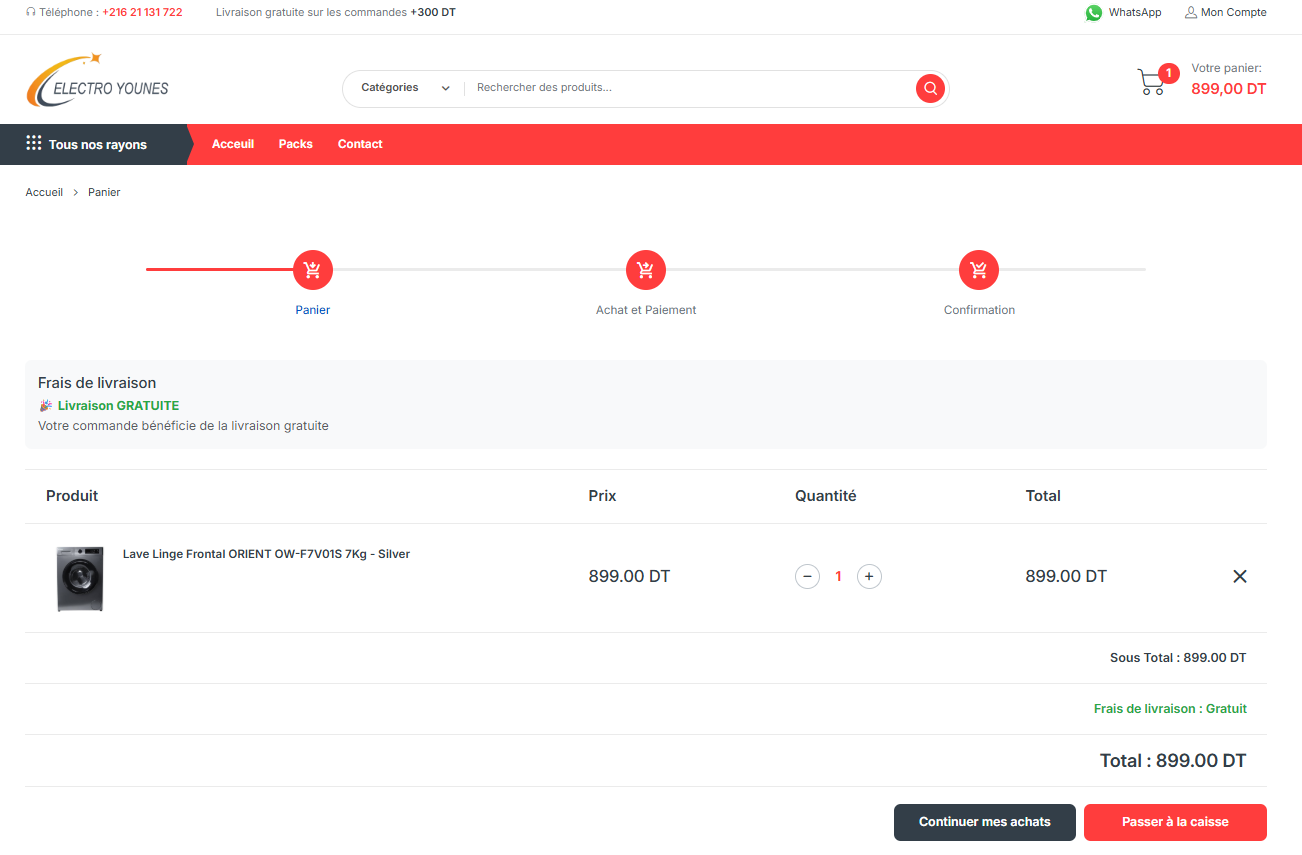Click the Livraison GRATUITE green text
The height and width of the screenshot is (855, 1302).
(x=118, y=406)
